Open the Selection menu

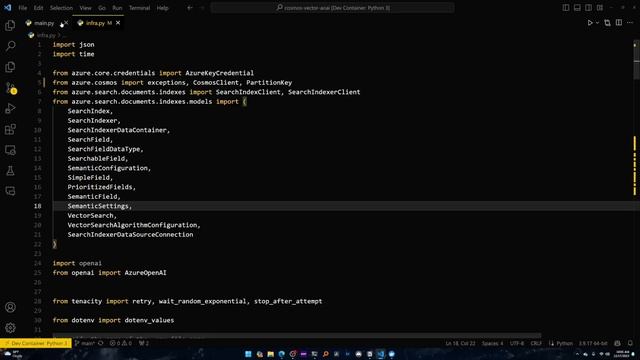pyautogui.click(x=61, y=8)
